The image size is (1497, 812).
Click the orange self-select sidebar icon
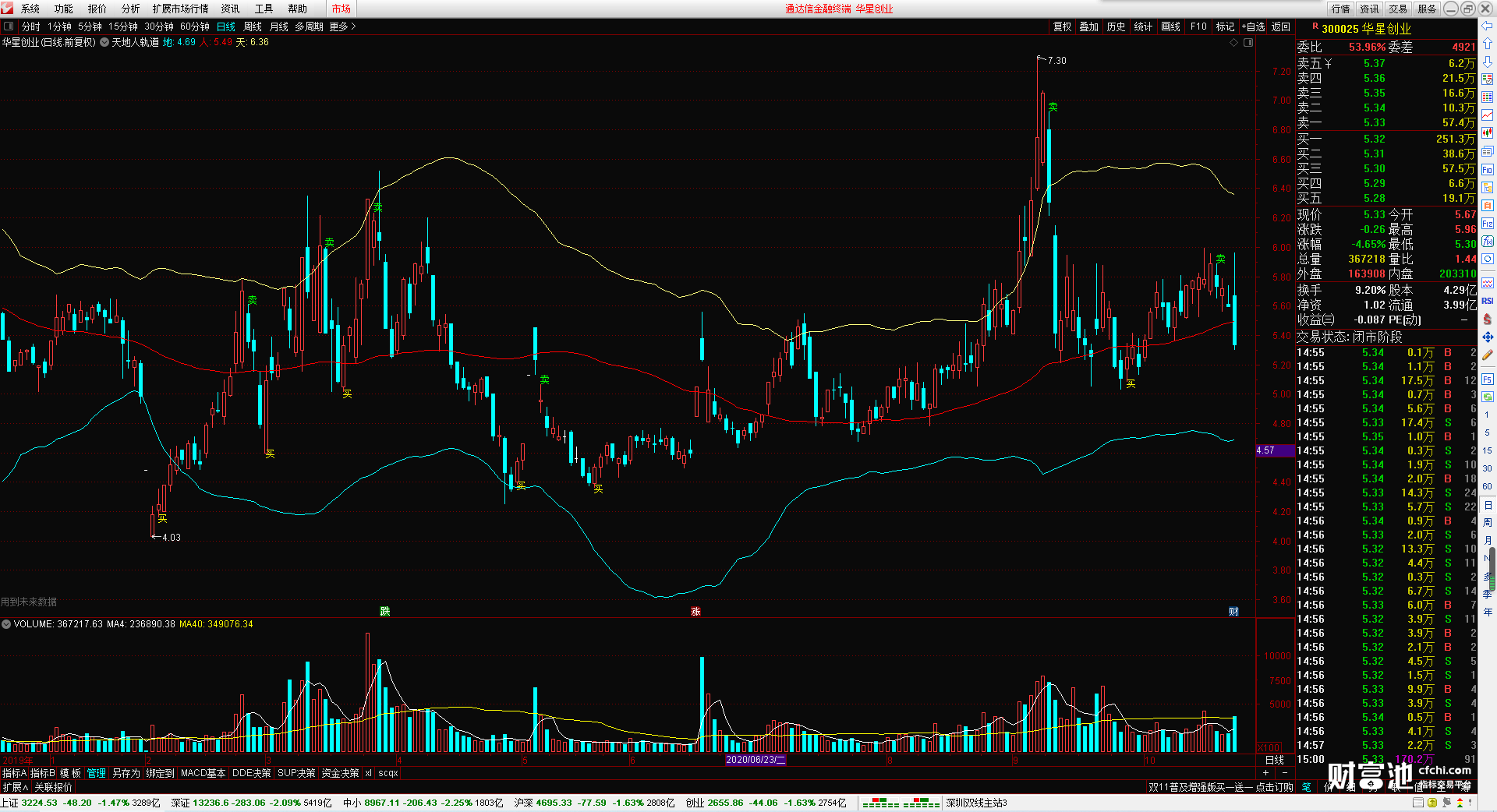[1488, 205]
